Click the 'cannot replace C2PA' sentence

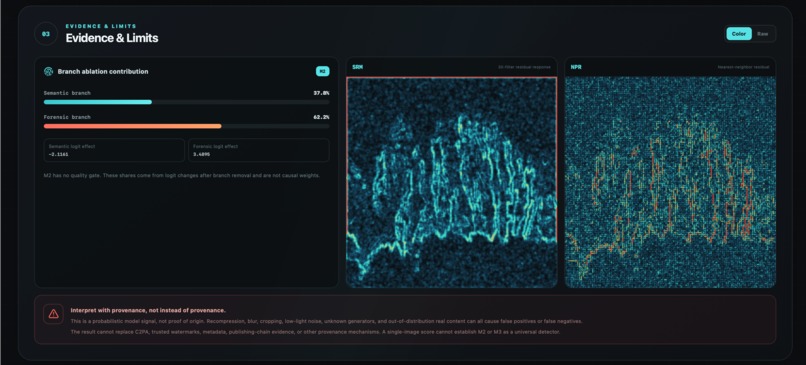point(315,332)
